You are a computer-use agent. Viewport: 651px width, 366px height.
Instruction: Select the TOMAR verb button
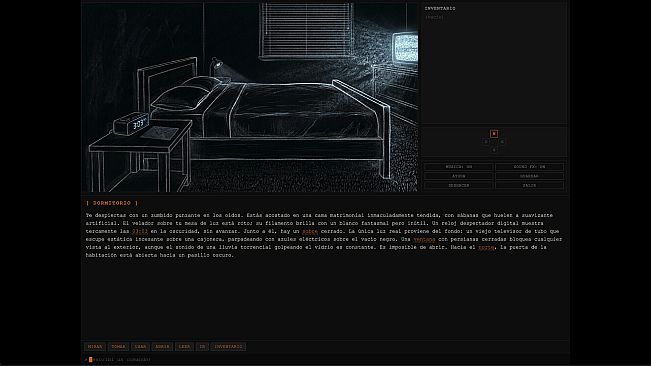tap(118, 346)
